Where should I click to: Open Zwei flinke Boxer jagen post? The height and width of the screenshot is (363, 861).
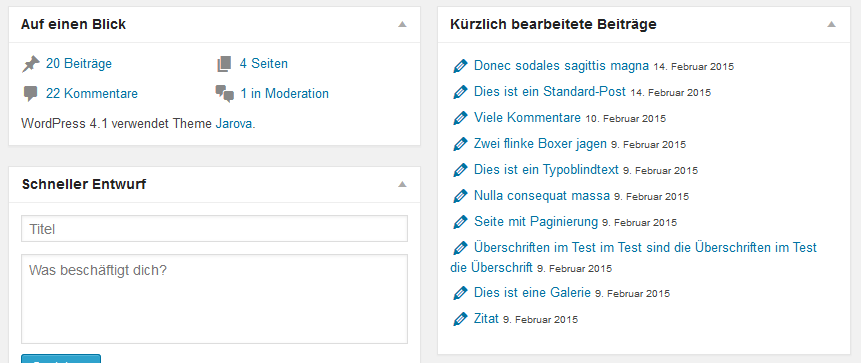tap(540, 144)
